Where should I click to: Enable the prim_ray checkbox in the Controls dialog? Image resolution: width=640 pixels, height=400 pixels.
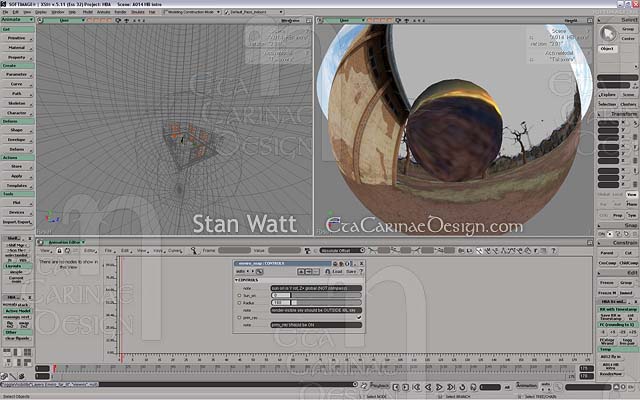[x=360, y=317]
